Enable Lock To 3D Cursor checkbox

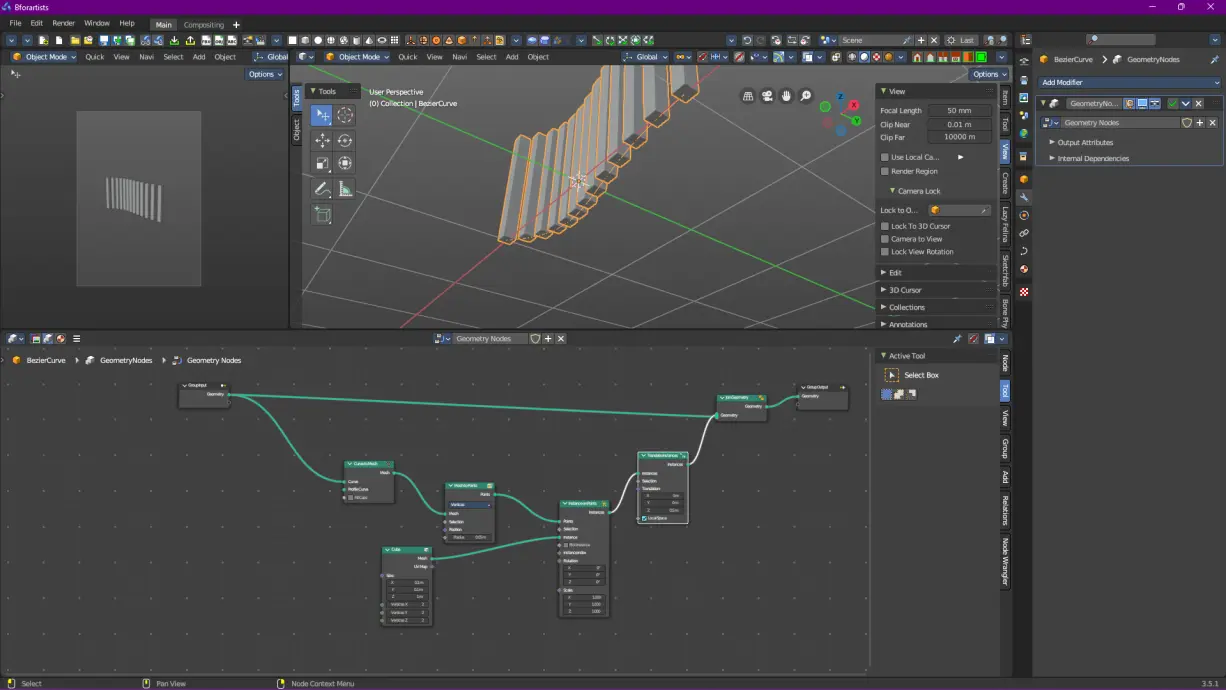[885, 226]
